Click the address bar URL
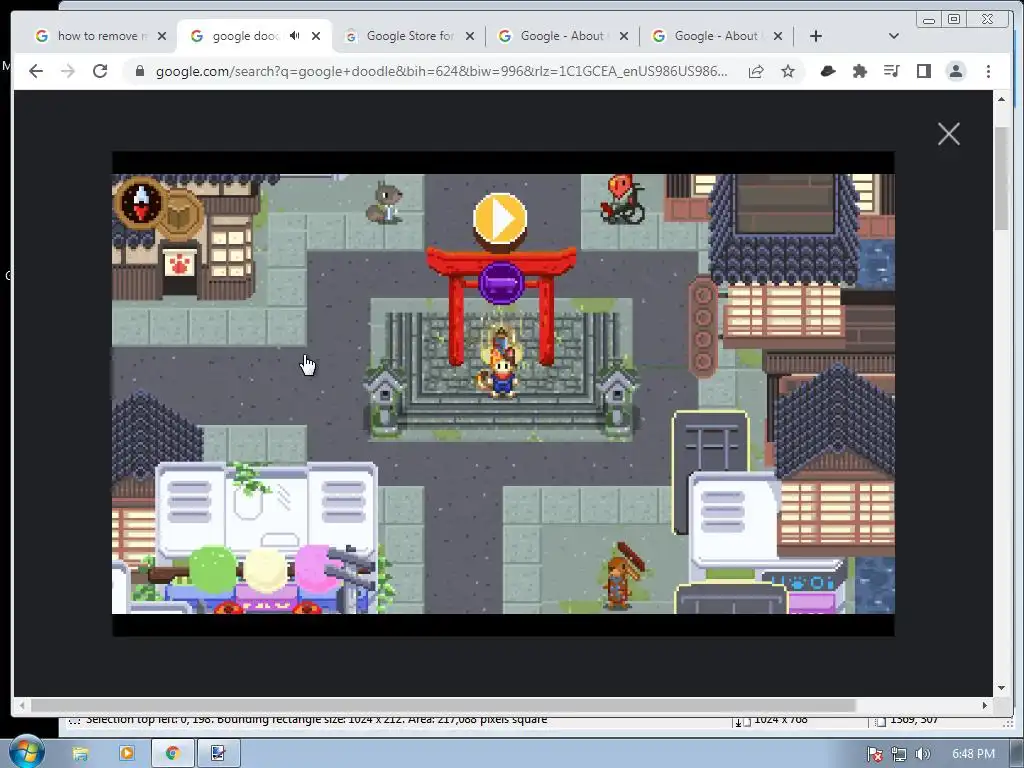Viewport: 1024px width, 768px height. [x=441, y=71]
